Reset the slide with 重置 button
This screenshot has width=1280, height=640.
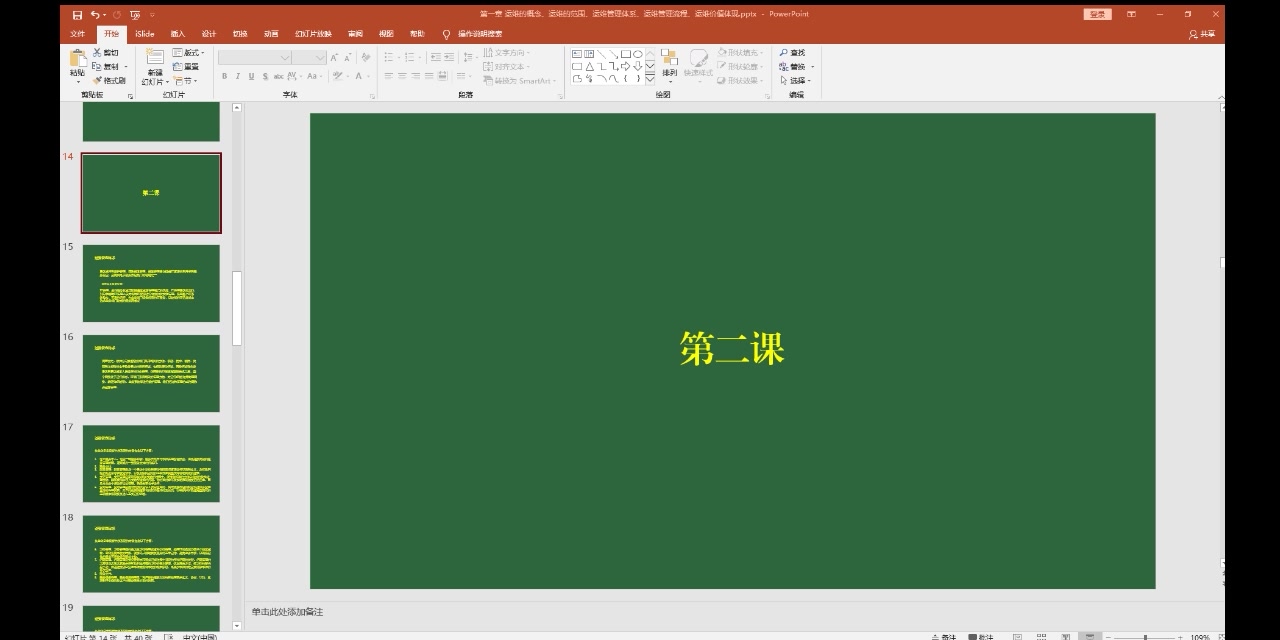point(186,66)
